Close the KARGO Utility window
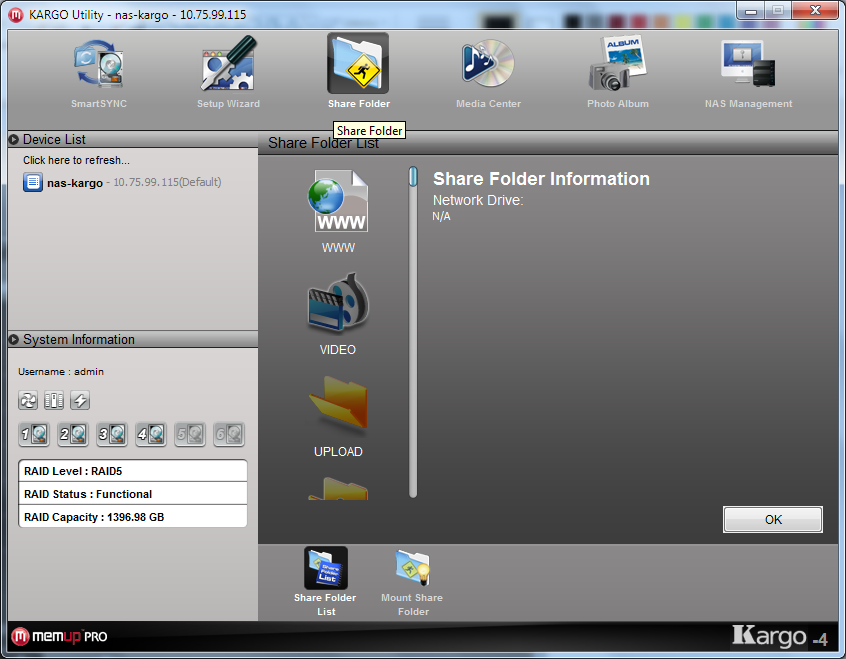This screenshot has width=846, height=659. click(x=815, y=10)
